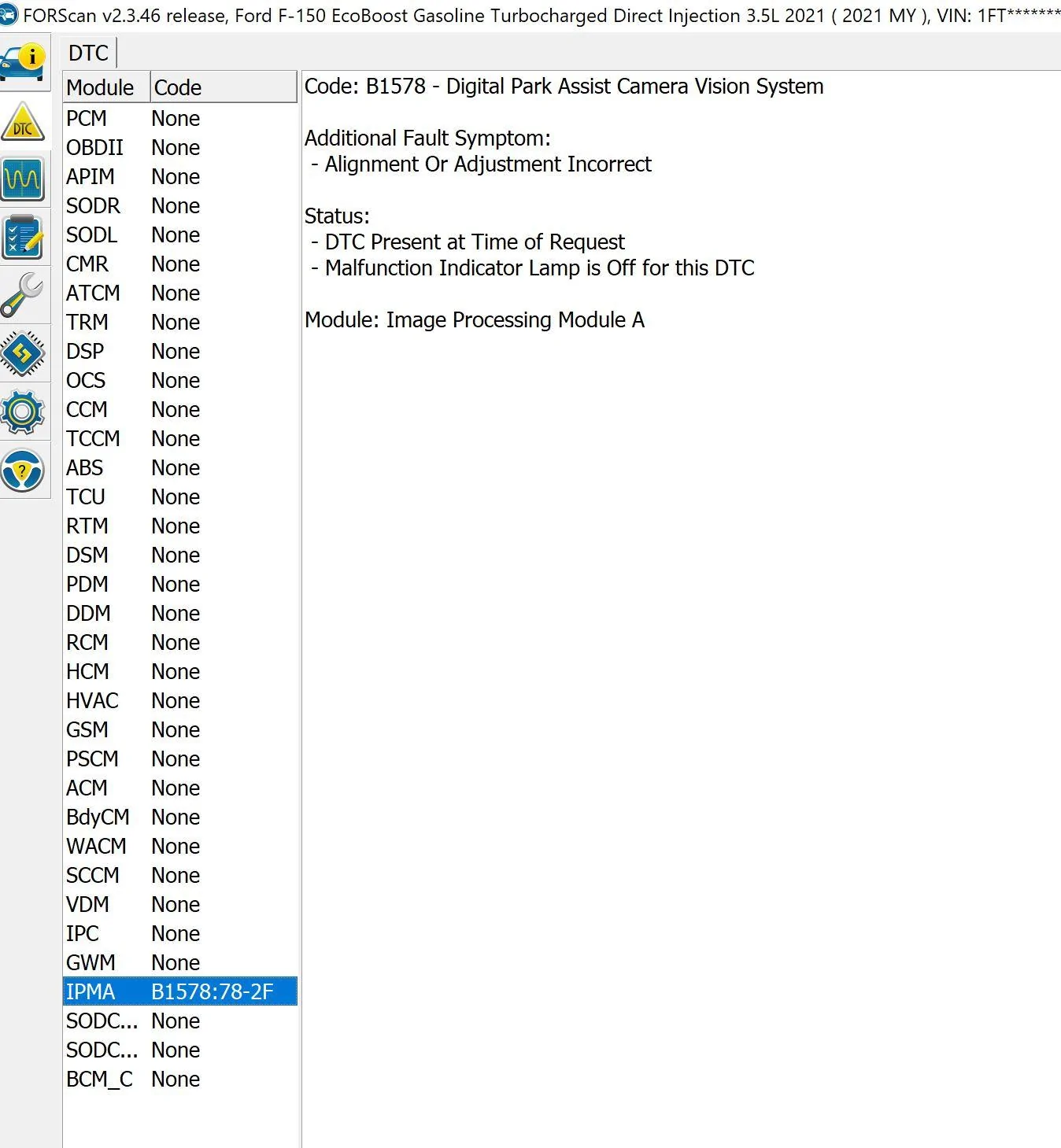1061x1148 pixels.
Task: Open the DTC warning triangle section
Action: pos(23,122)
